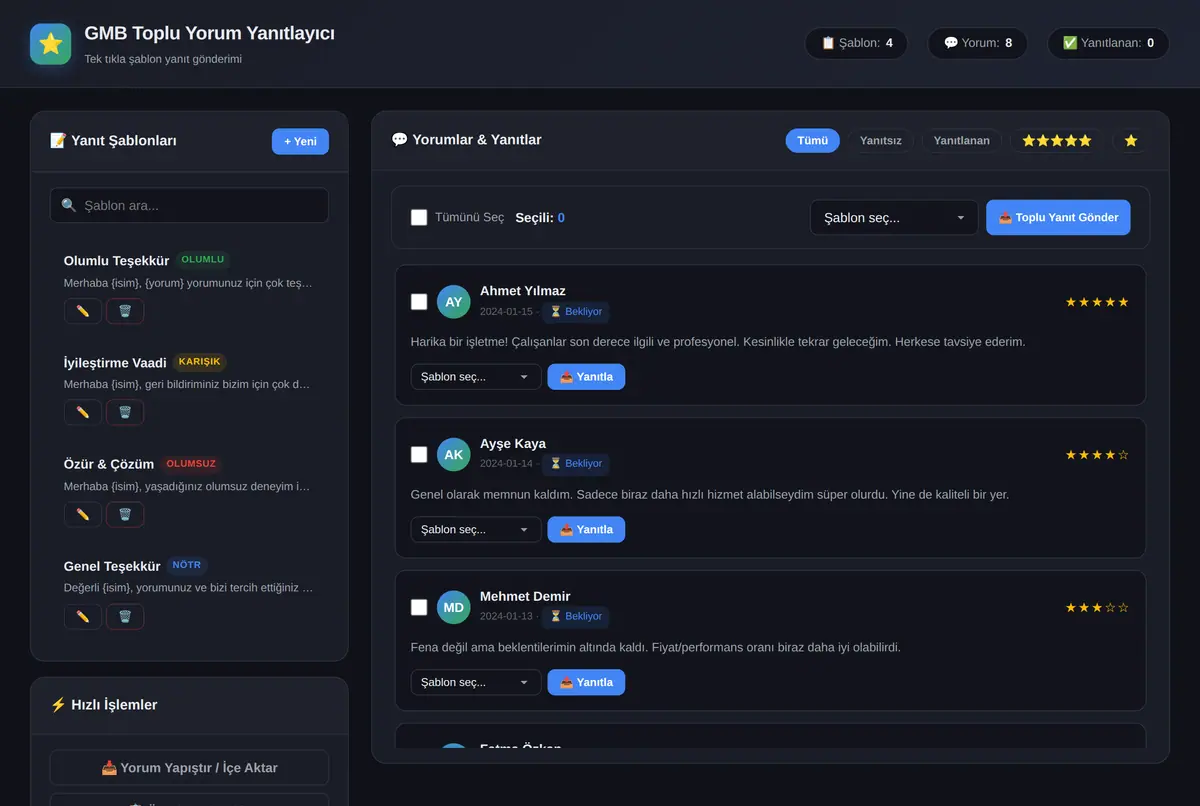The width and height of the screenshot is (1200, 806).
Task: Click Ayşe Kaya's four-star rating
Action: click(x=1097, y=455)
